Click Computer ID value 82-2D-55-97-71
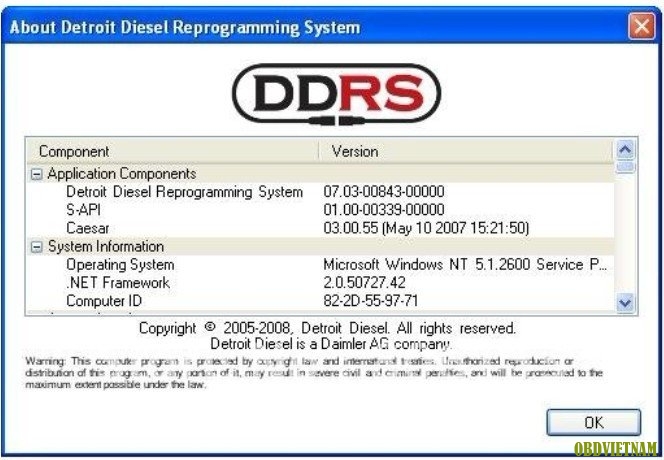This screenshot has width=664, height=460. coord(371,301)
